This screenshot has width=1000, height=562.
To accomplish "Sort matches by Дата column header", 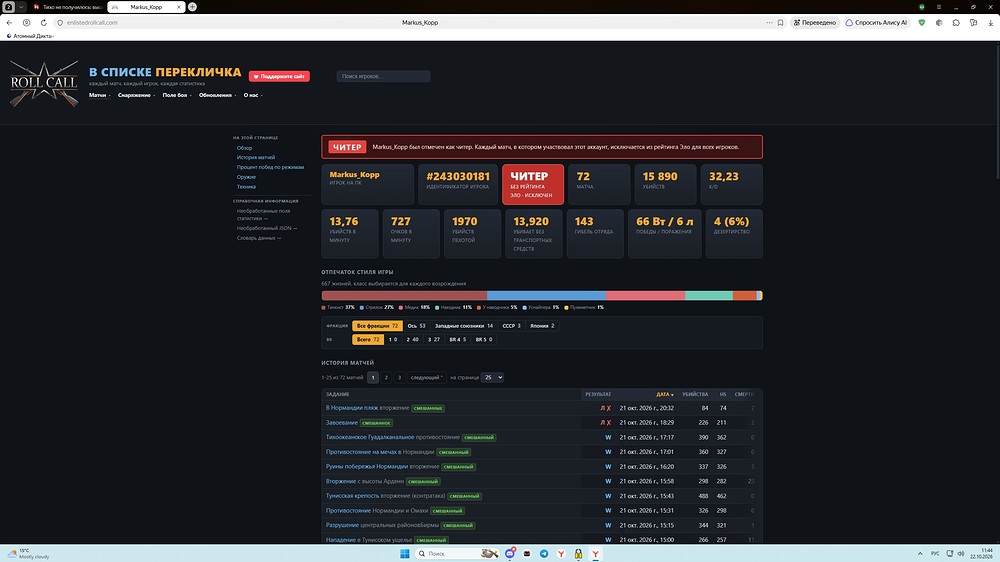I will tap(665, 394).
